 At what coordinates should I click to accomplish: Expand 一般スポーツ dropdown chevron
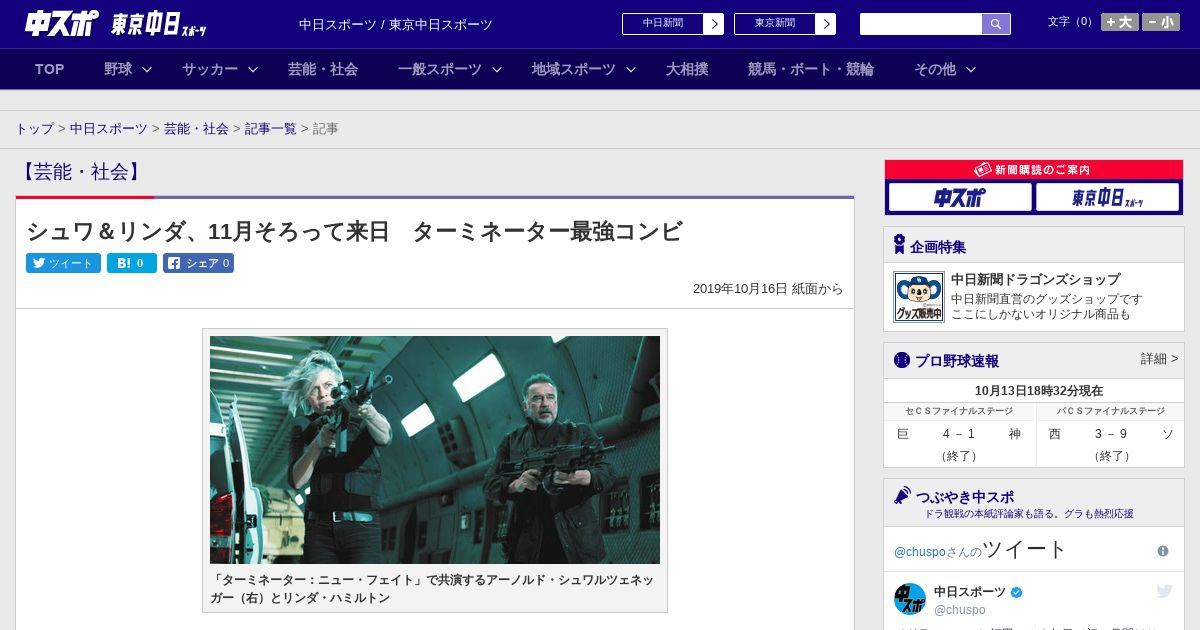tap(497, 69)
